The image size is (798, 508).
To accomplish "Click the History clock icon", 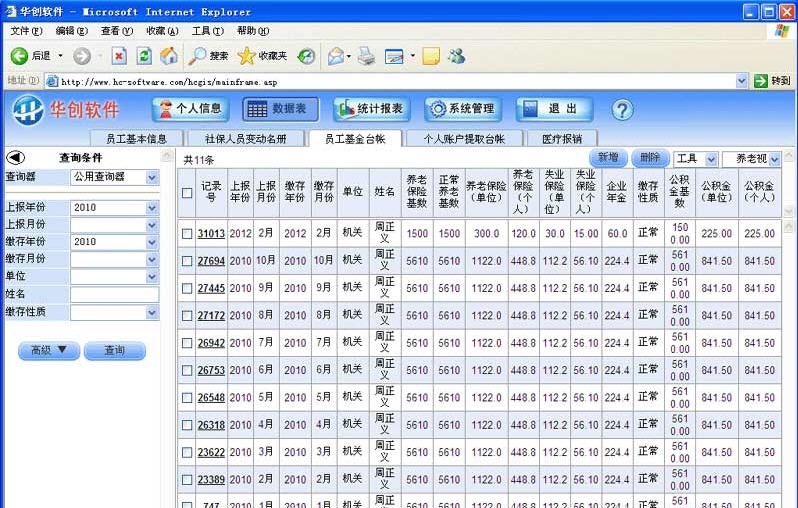I will tap(306, 56).
